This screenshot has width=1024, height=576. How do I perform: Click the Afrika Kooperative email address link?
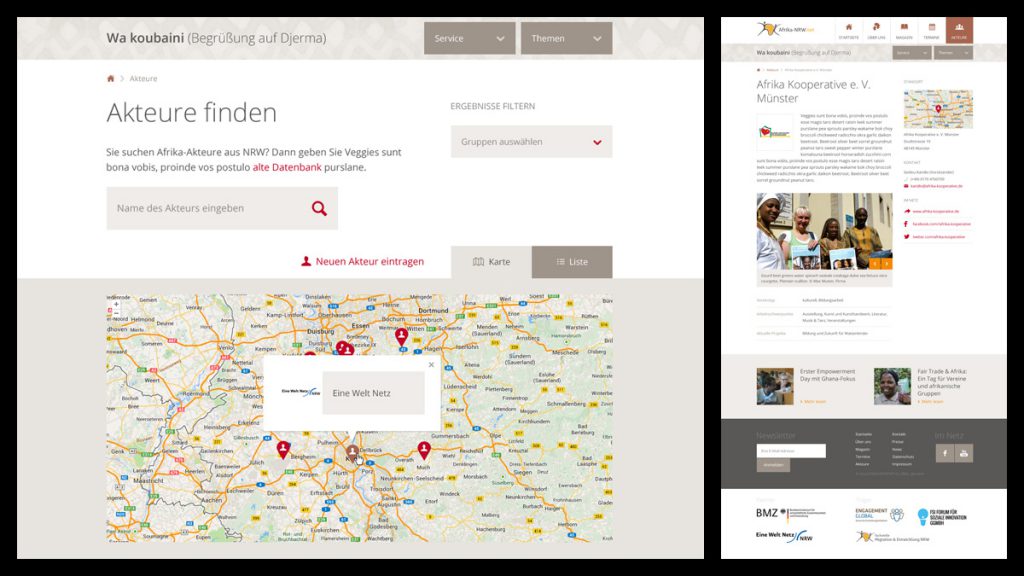[936, 186]
